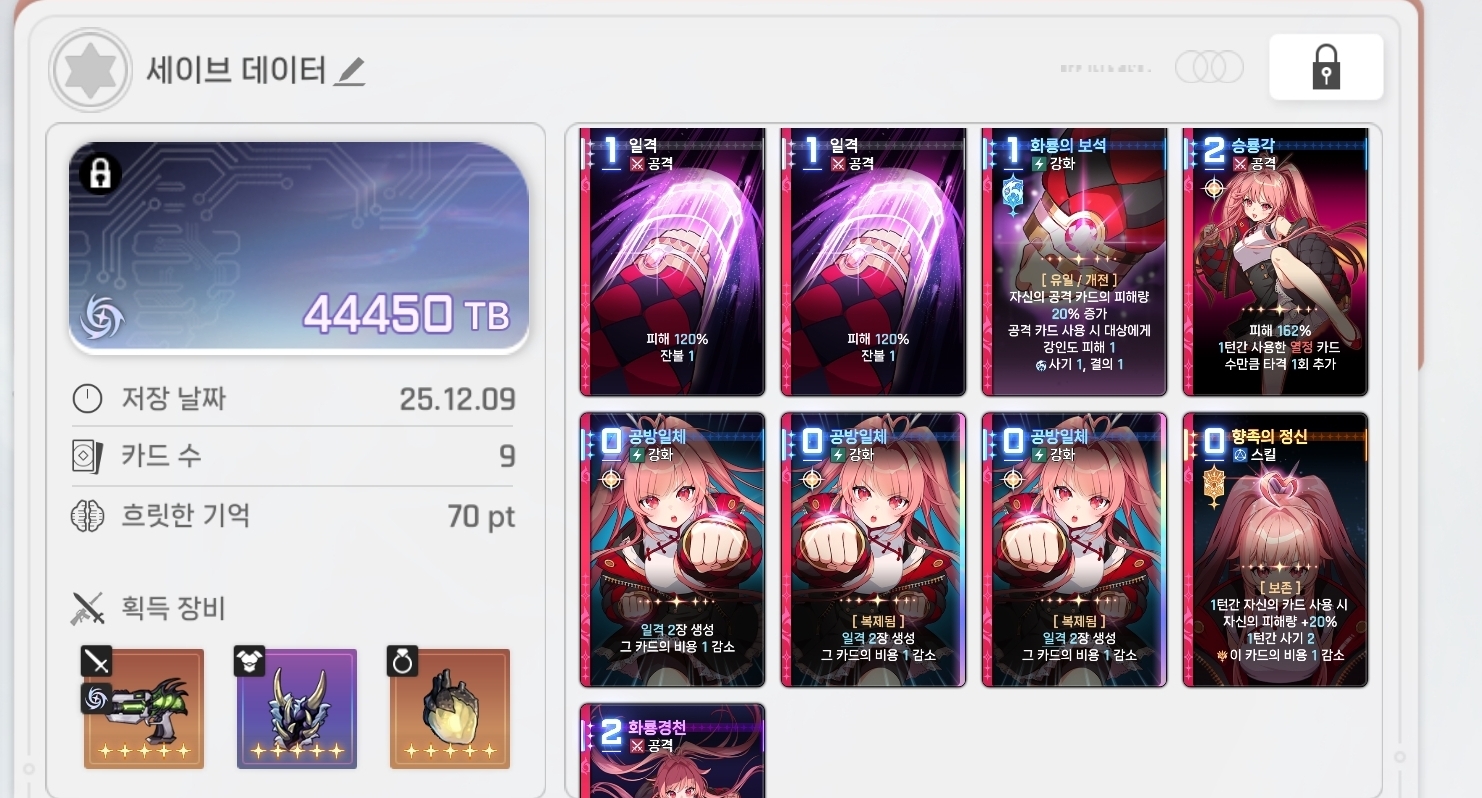1482x798 pixels.
Task: Toggle the padlock lock button at top right
Action: click(1326, 67)
